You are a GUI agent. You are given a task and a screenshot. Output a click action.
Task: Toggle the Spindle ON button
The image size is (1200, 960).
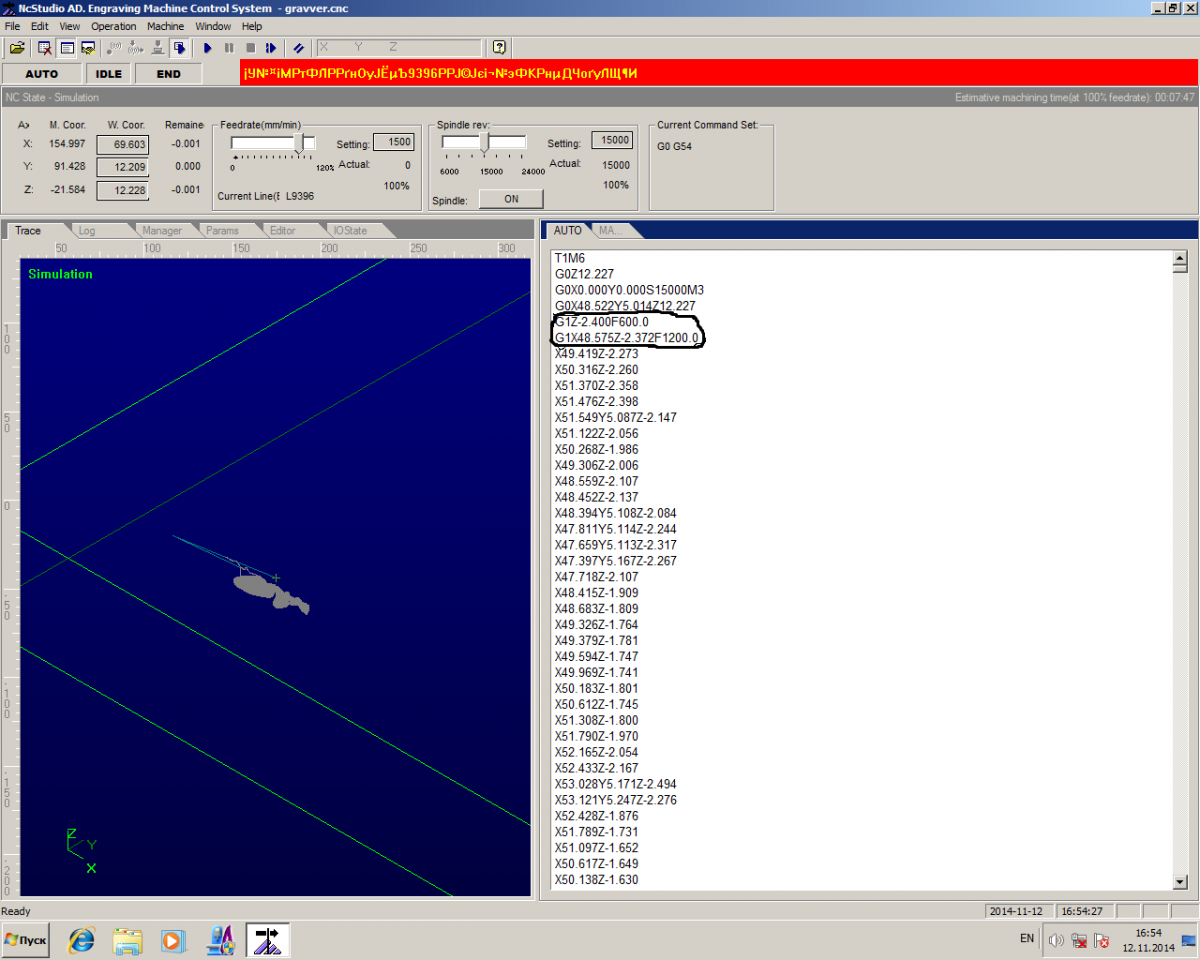(511, 199)
